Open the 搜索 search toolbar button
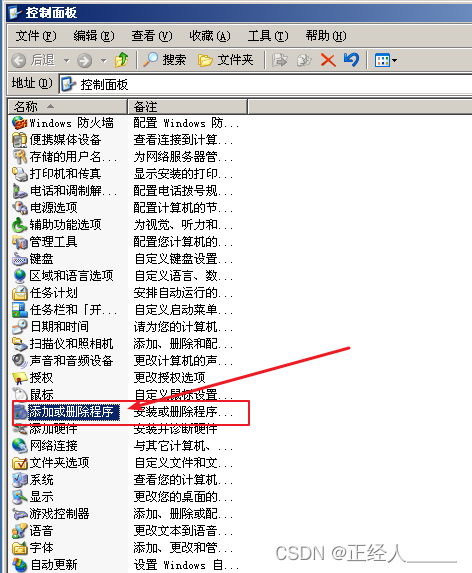 point(164,60)
